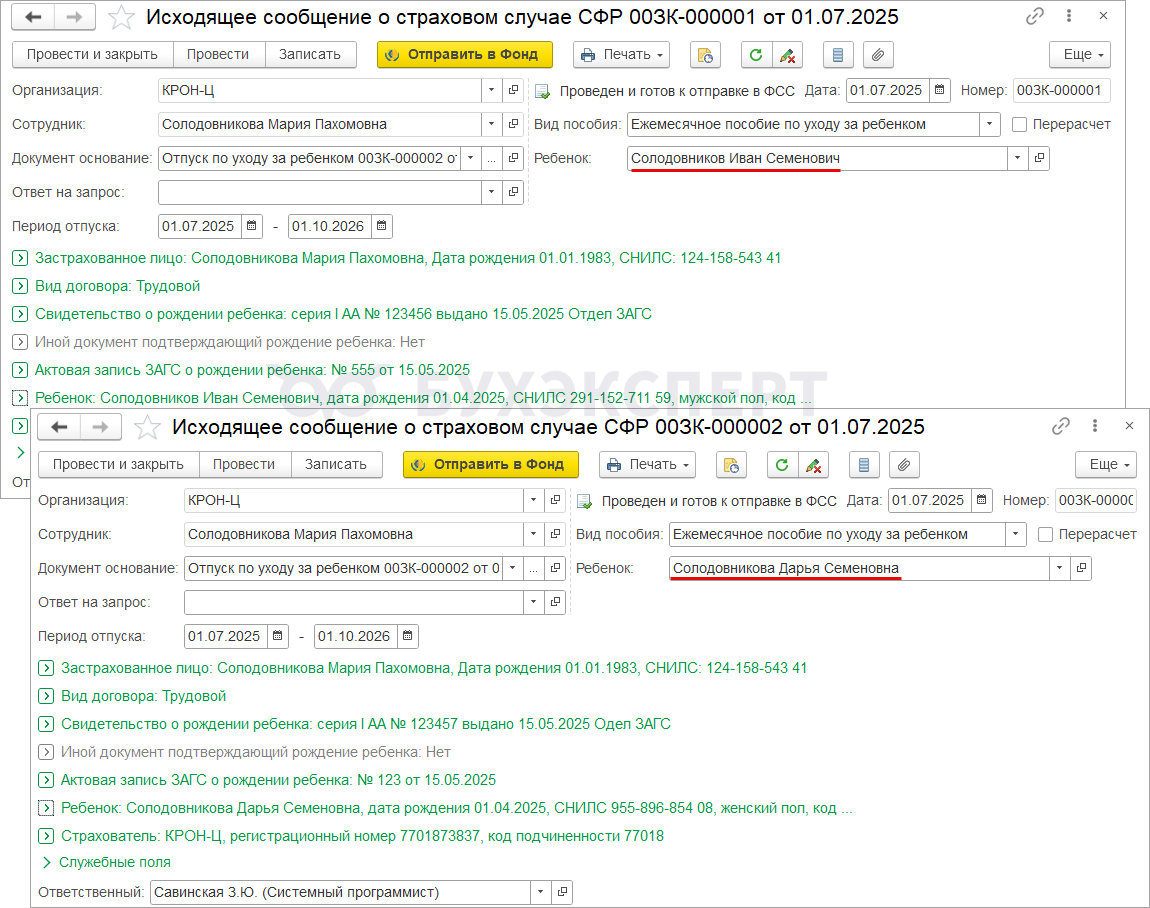Open the report list icon in the top toolbar
The width and height of the screenshot is (1150, 908).
pyautogui.click(x=838, y=55)
